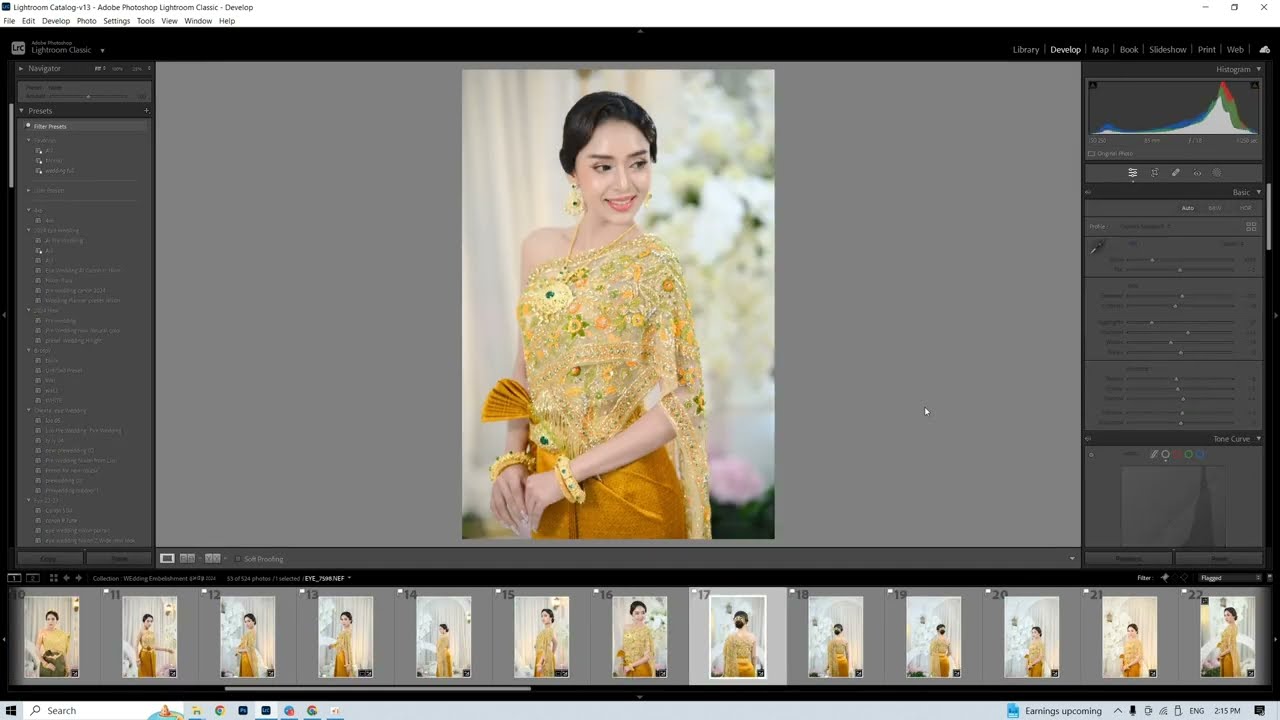
Task: Select the Red Eye correction tool
Action: [x=1197, y=173]
